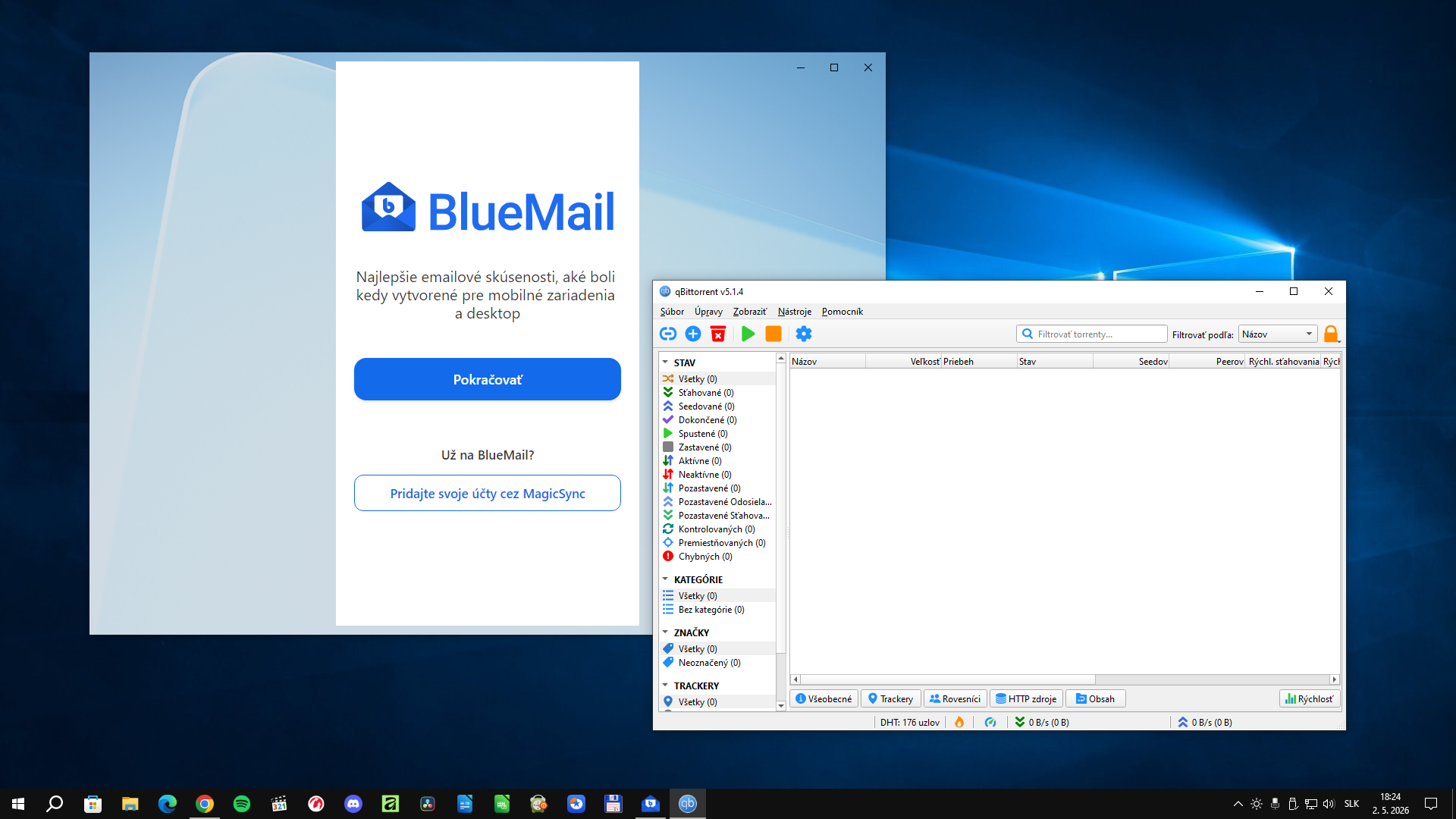The height and width of the screenshot is (819, 1456).
Task: Click sidebar scroll down arrow in qBittorrent
Action: tap(781, 706)
